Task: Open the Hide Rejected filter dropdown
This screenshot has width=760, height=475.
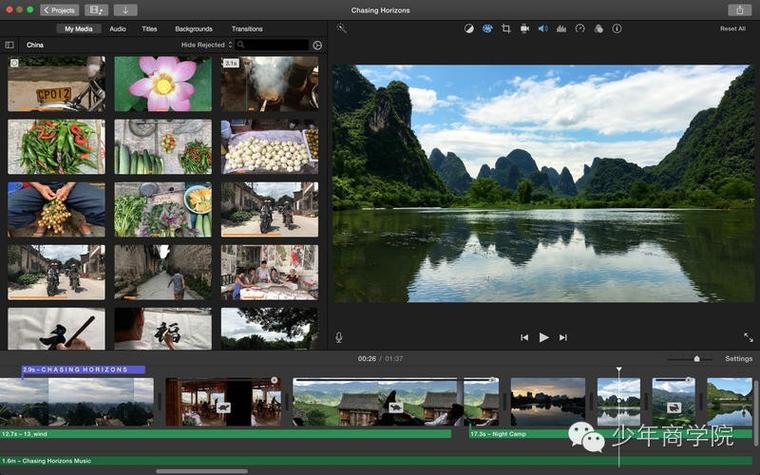Action: tap(206, 45)
